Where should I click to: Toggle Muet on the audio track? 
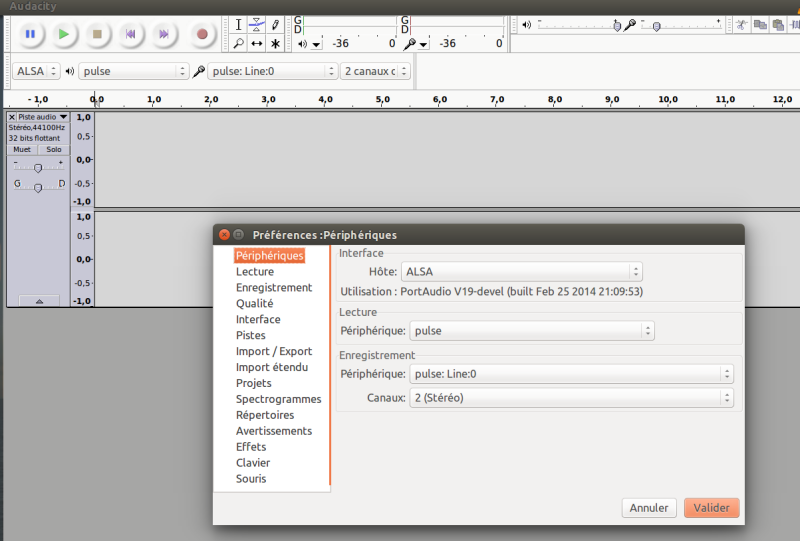pos(22,149)
